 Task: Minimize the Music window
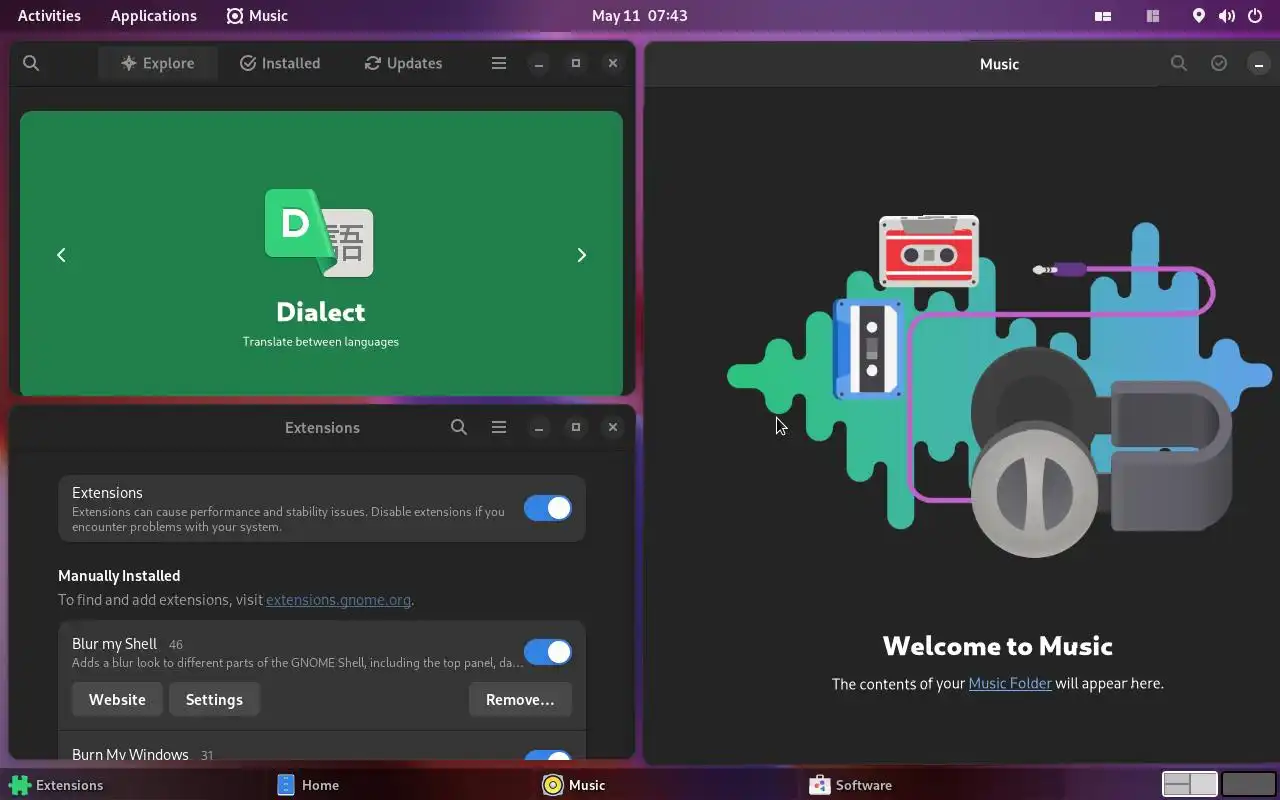coord(1259,64)
